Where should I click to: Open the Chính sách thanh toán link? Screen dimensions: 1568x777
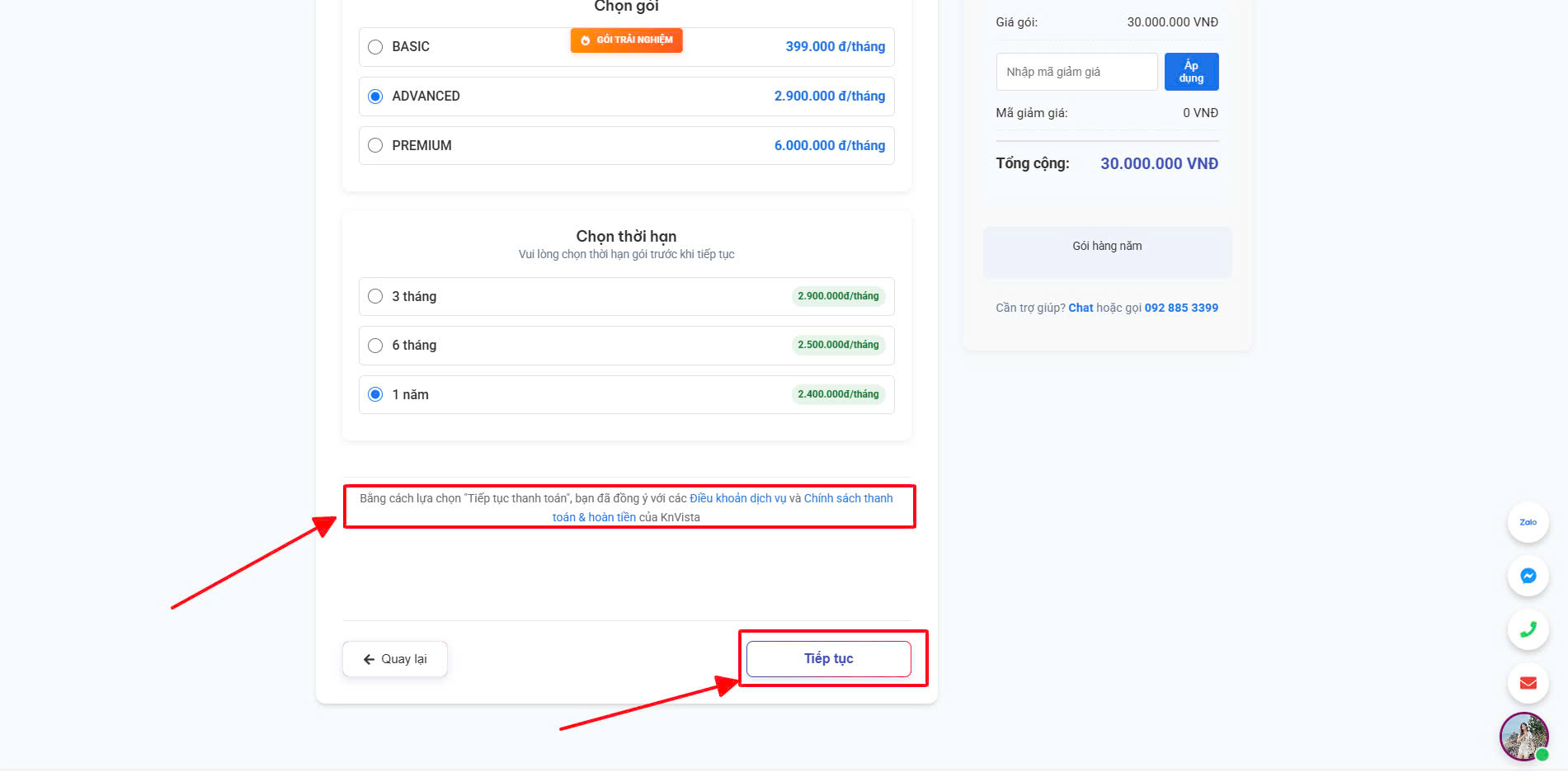(x=848, y=498)
